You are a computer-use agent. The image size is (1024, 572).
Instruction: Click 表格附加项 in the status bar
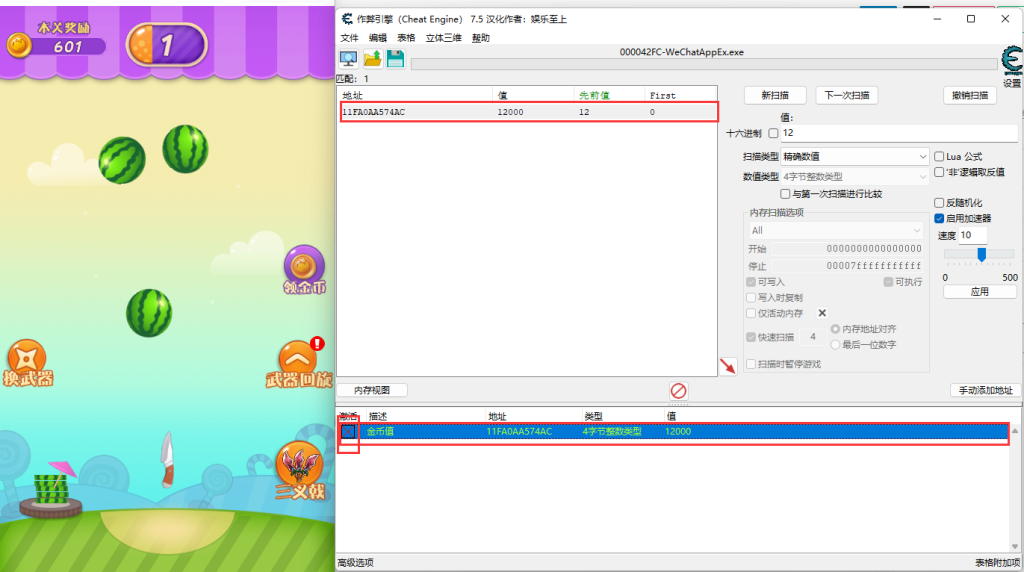click(x=998, y=563)
